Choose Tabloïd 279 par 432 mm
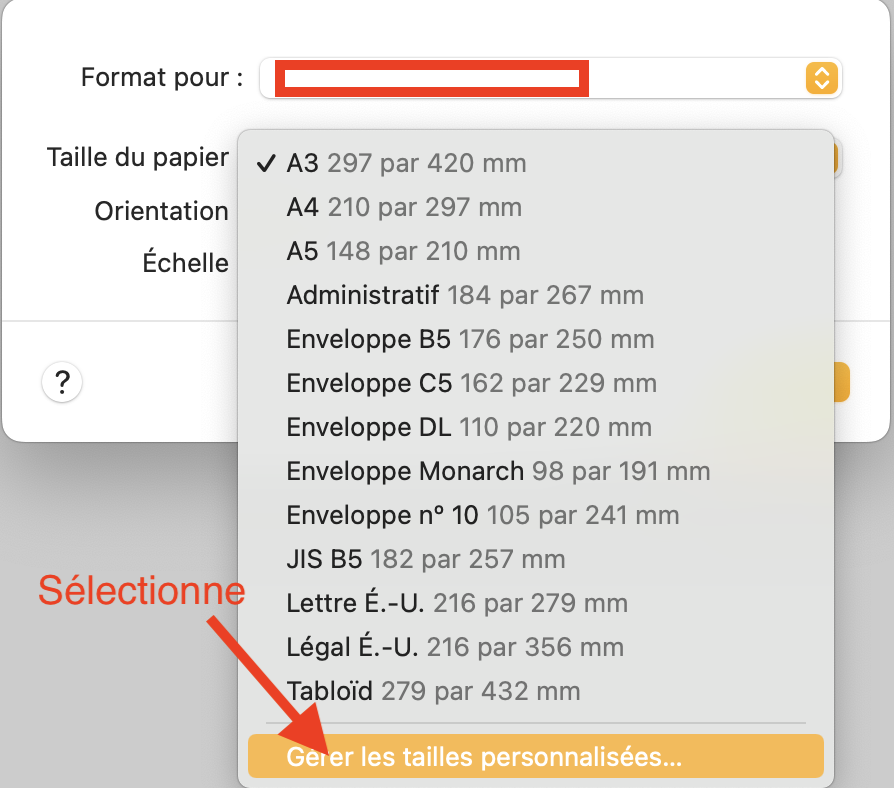This screenshot has height=788, width=894. (x=433, y=691)
